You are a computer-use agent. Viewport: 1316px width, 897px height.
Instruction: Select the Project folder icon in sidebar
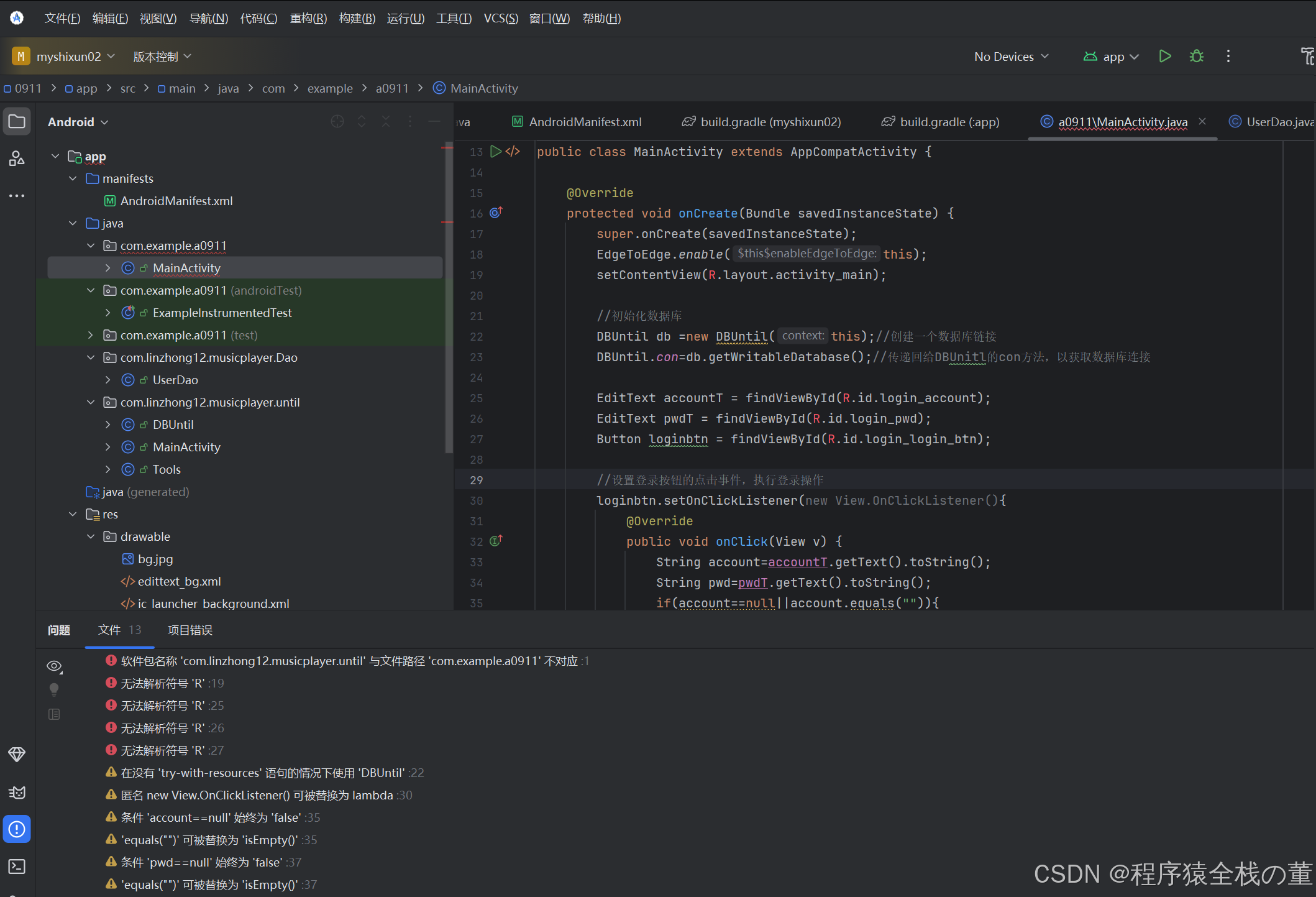click(x=17, y=121)
